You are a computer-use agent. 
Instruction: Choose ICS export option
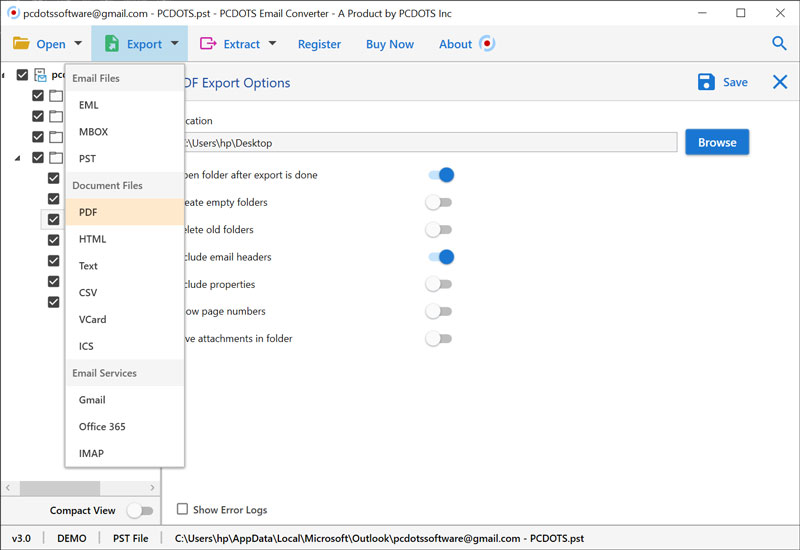click(124, 346)
